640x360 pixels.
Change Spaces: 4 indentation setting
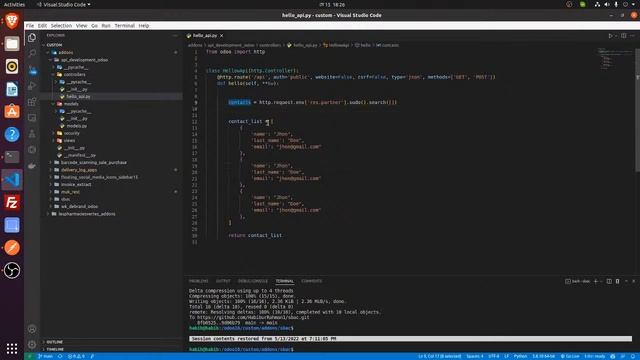[475, 356]
